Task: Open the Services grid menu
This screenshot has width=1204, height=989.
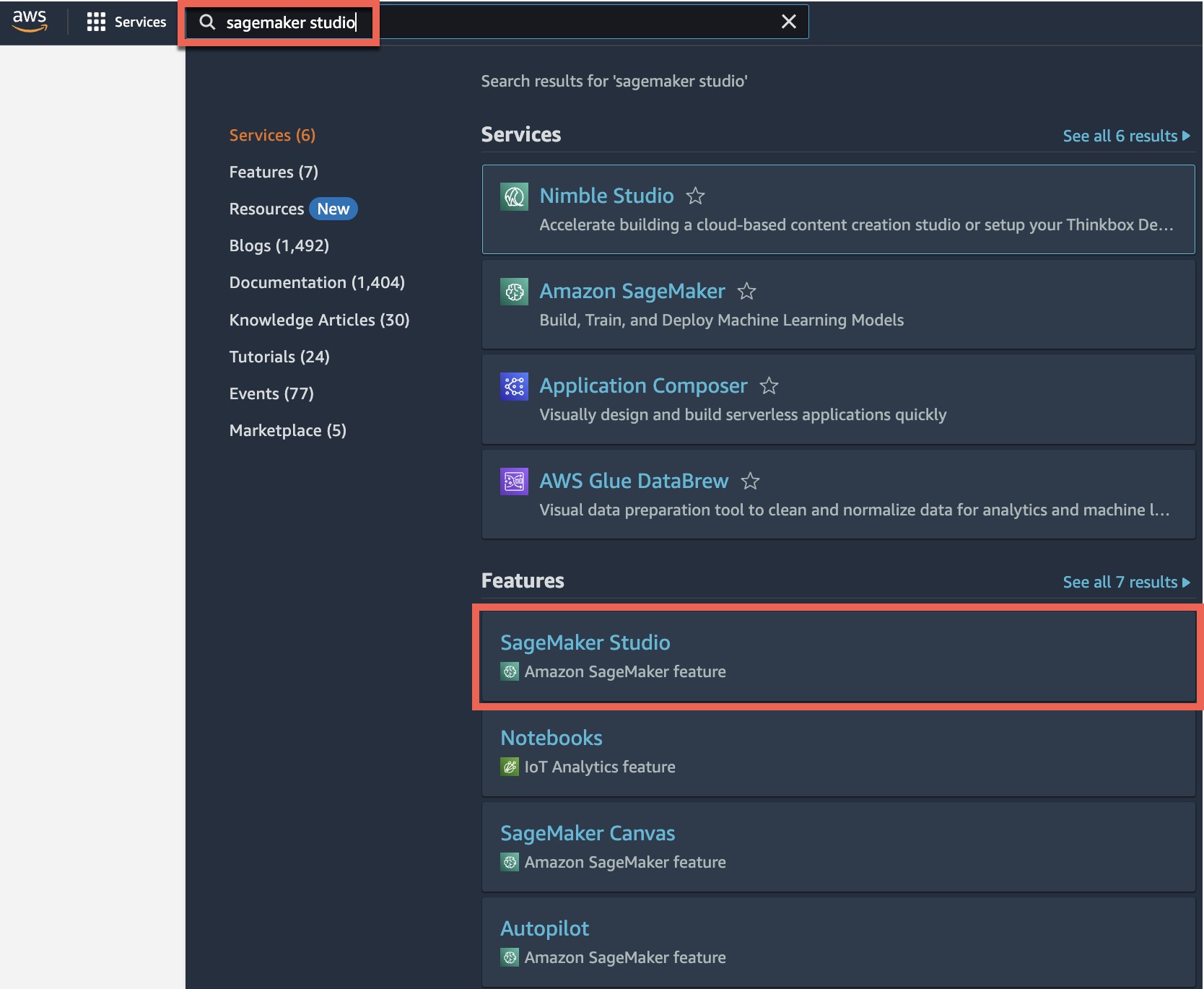Action: coord(96,22)
